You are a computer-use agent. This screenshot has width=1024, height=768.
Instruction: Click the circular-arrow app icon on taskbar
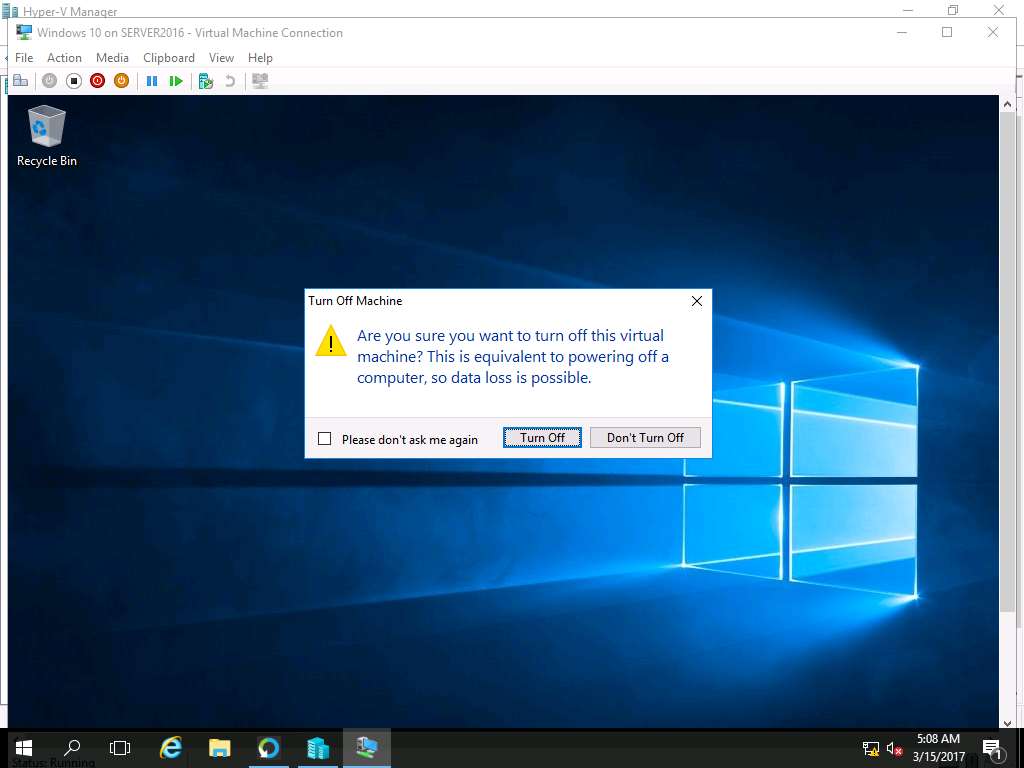(268, 748)
